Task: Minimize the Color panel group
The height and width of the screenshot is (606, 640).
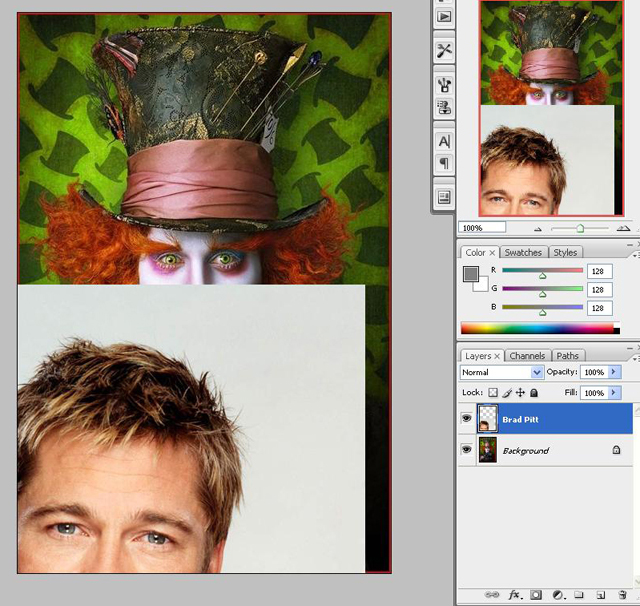Action: click(630, 244)
